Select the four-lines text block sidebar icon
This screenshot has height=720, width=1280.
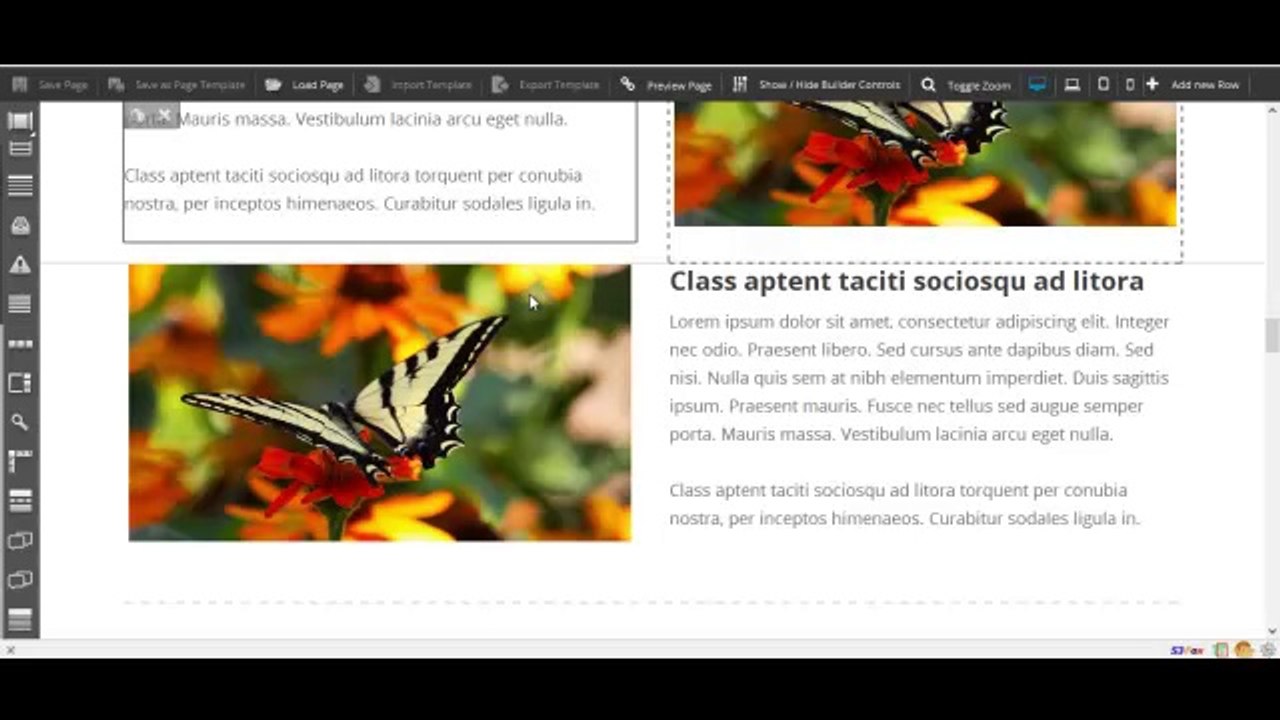(x=20, y=186)
